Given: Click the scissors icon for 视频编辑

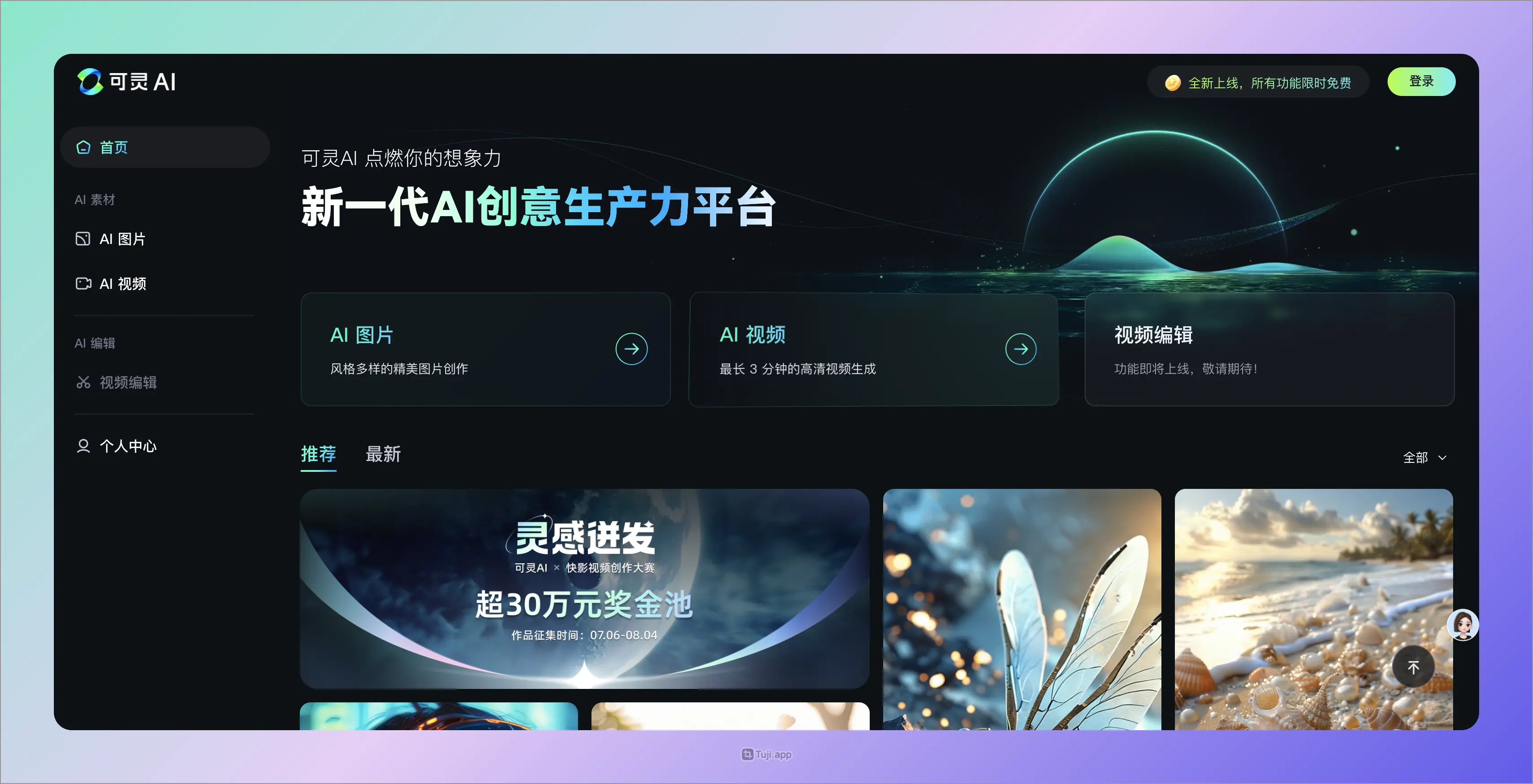Looking at the screenshot, I should click(x=83, y=382).
